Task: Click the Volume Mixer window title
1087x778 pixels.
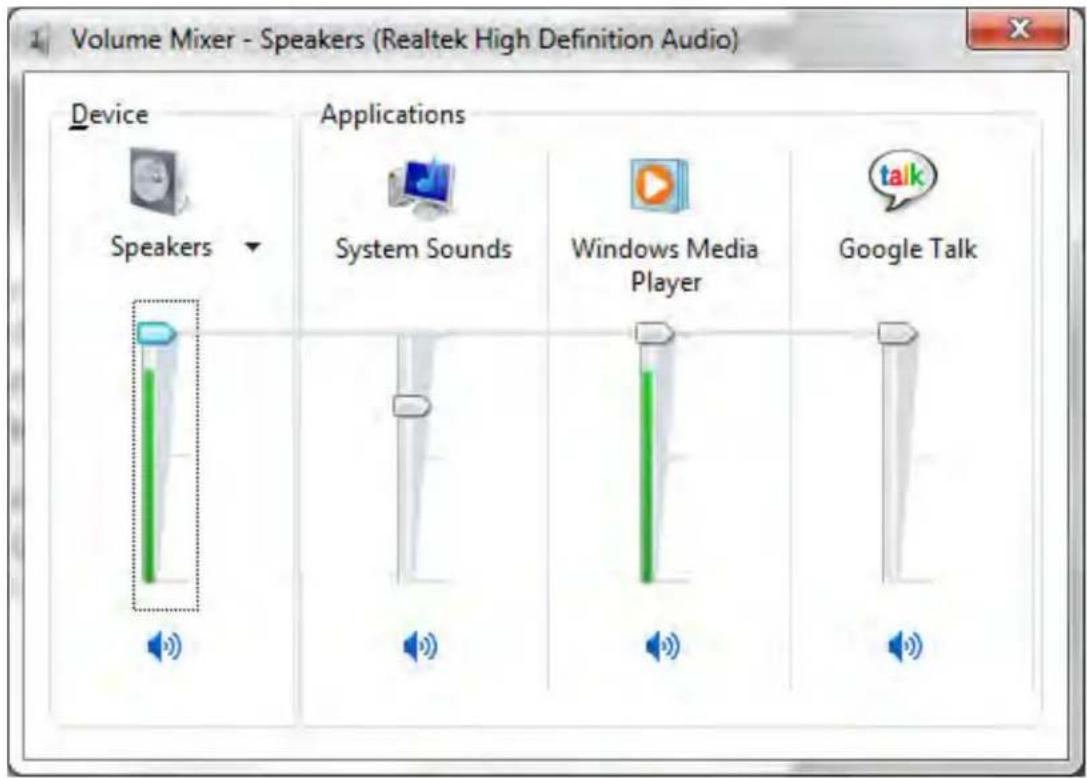Action: (x=405, y=40)
